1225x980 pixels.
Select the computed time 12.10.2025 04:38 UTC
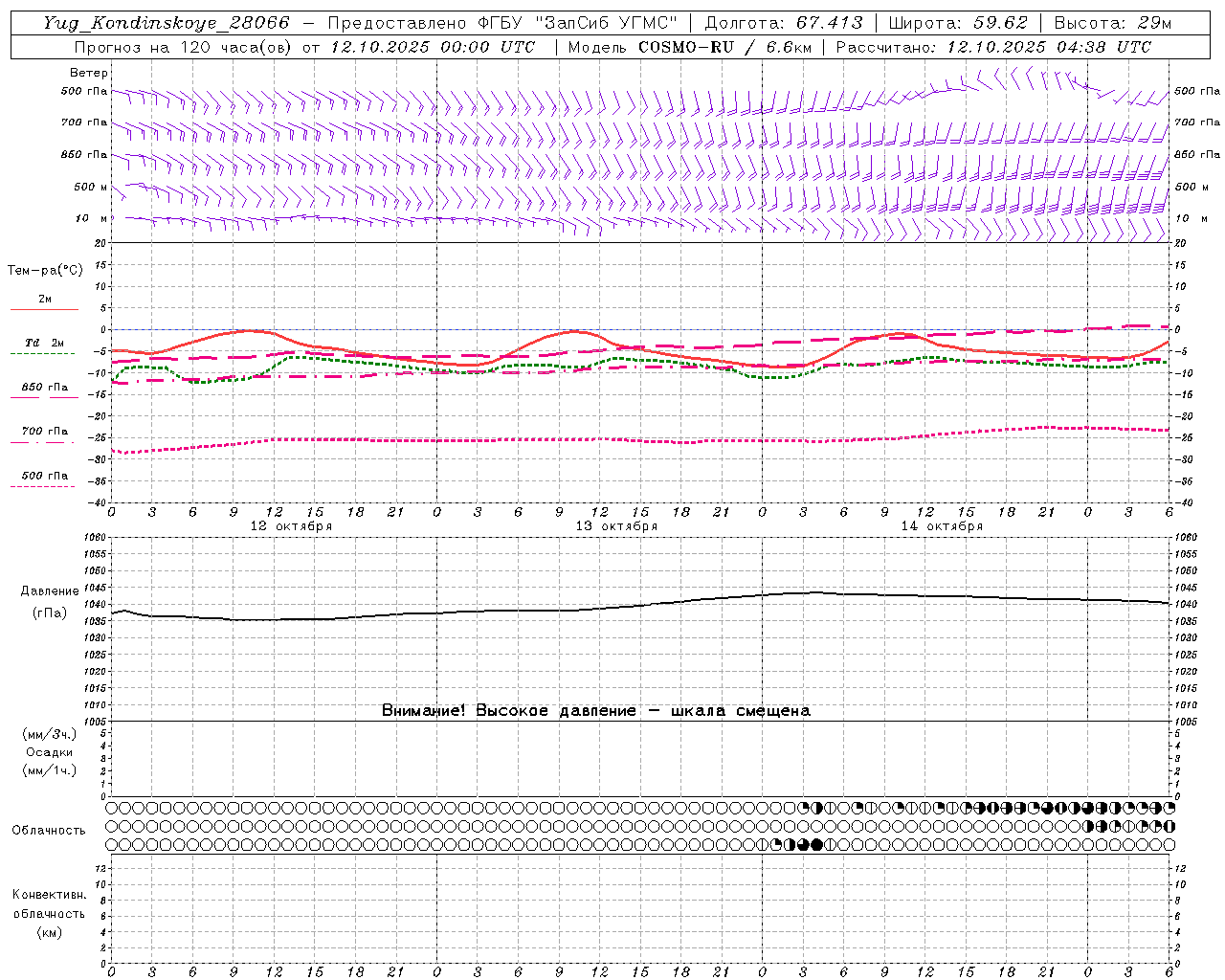click(x=1049, y=46)
